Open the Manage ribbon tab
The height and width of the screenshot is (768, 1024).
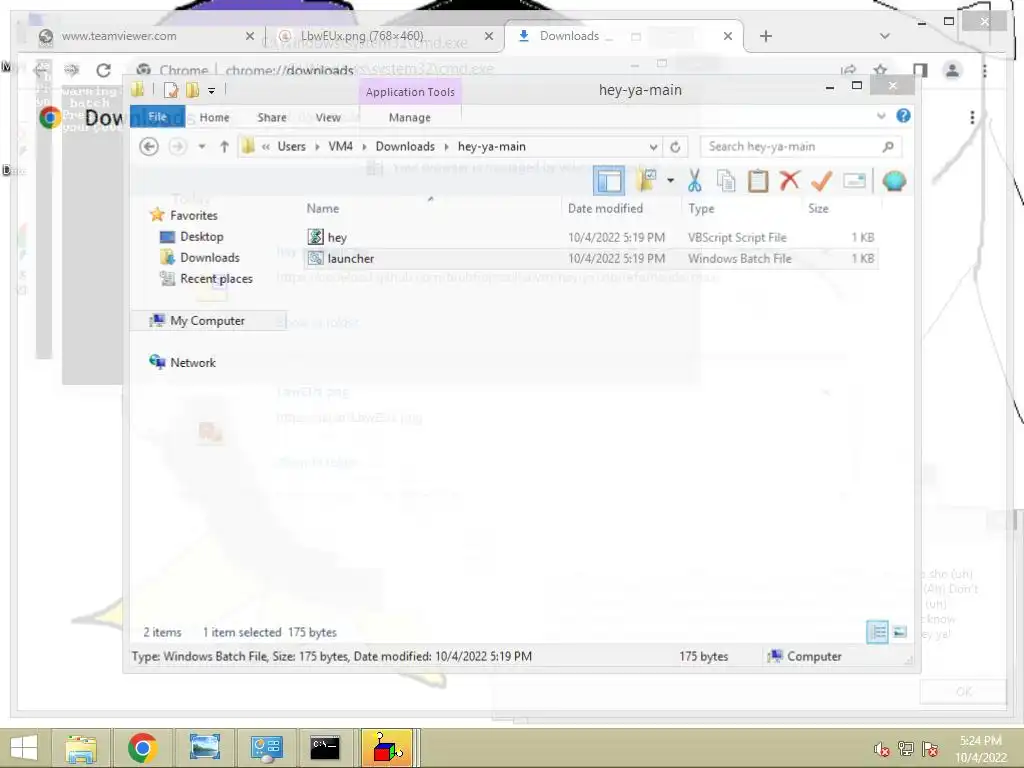(409, 118)
